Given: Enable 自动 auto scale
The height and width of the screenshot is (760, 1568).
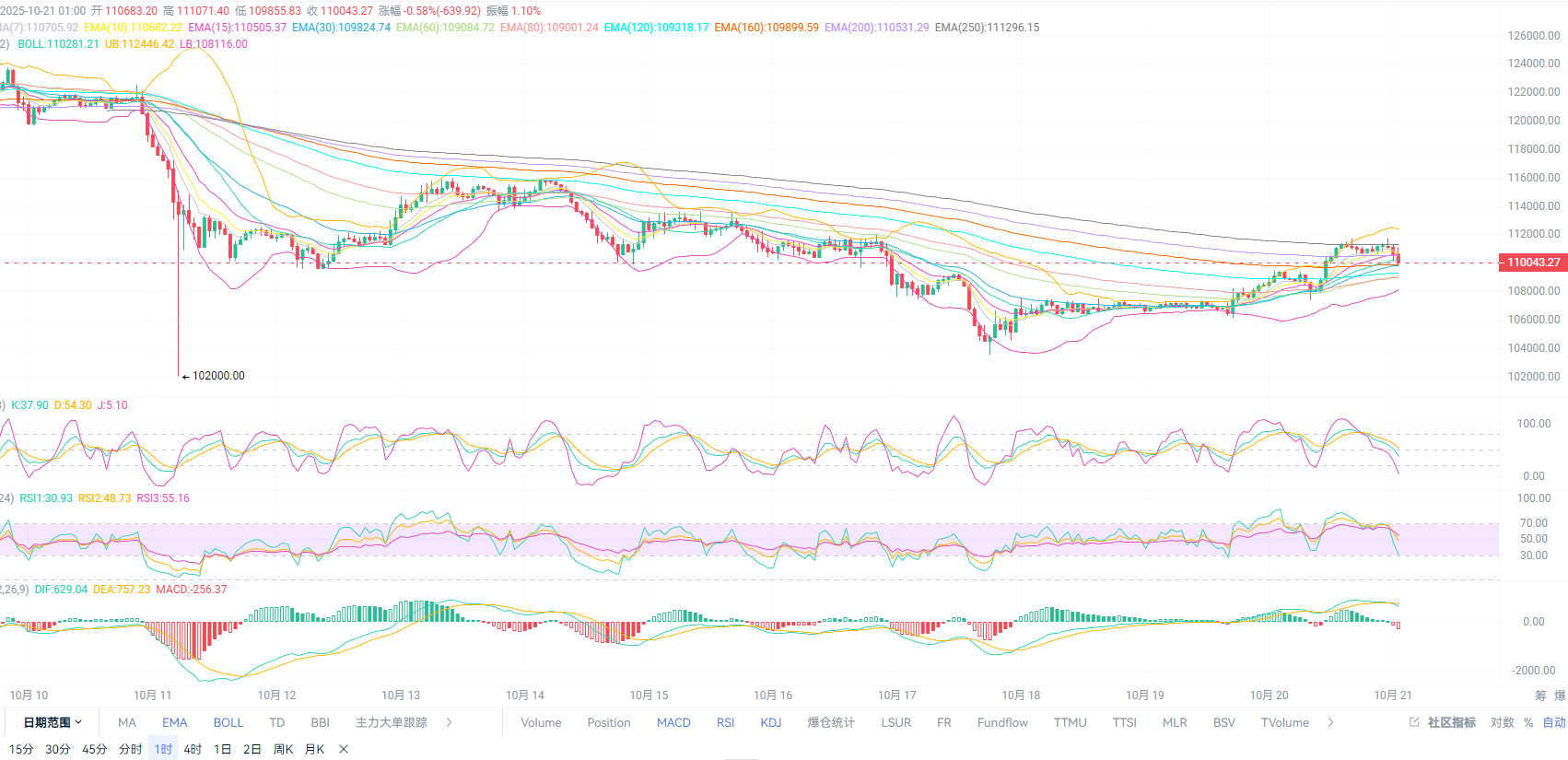Looking at the screenshot, I should 1554,722.
